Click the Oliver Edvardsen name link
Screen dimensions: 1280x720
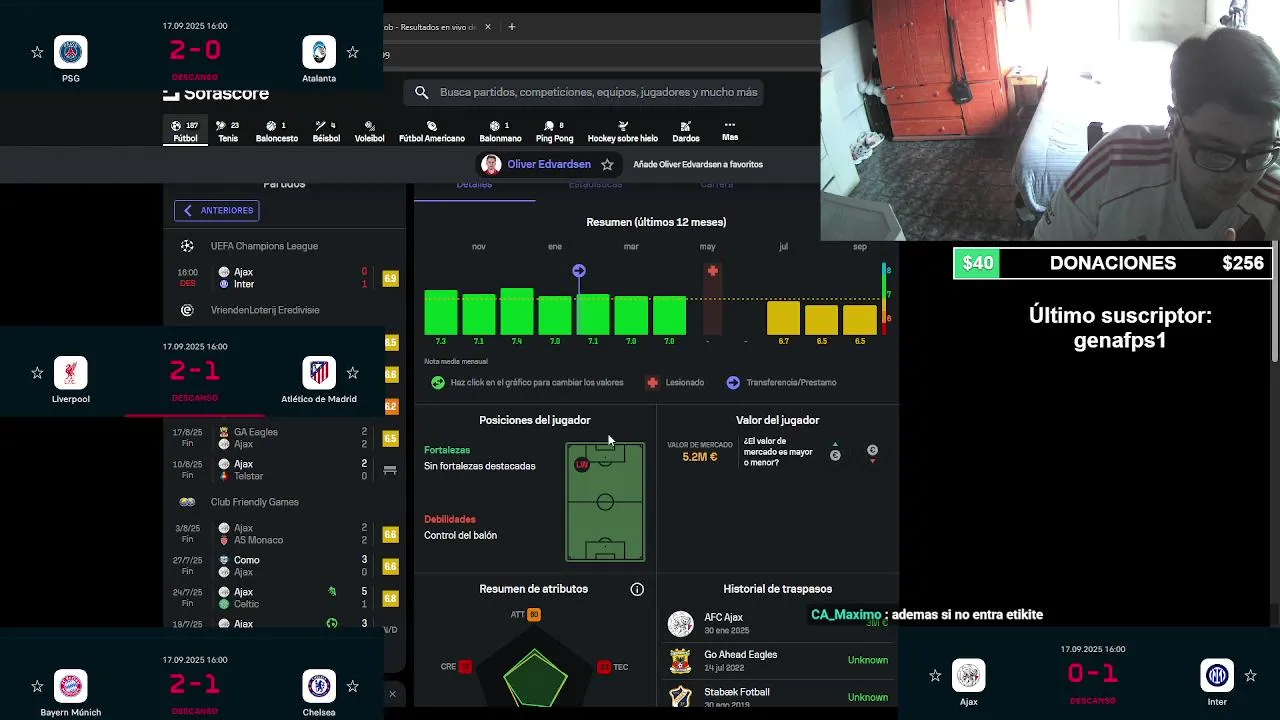(548, 164)
